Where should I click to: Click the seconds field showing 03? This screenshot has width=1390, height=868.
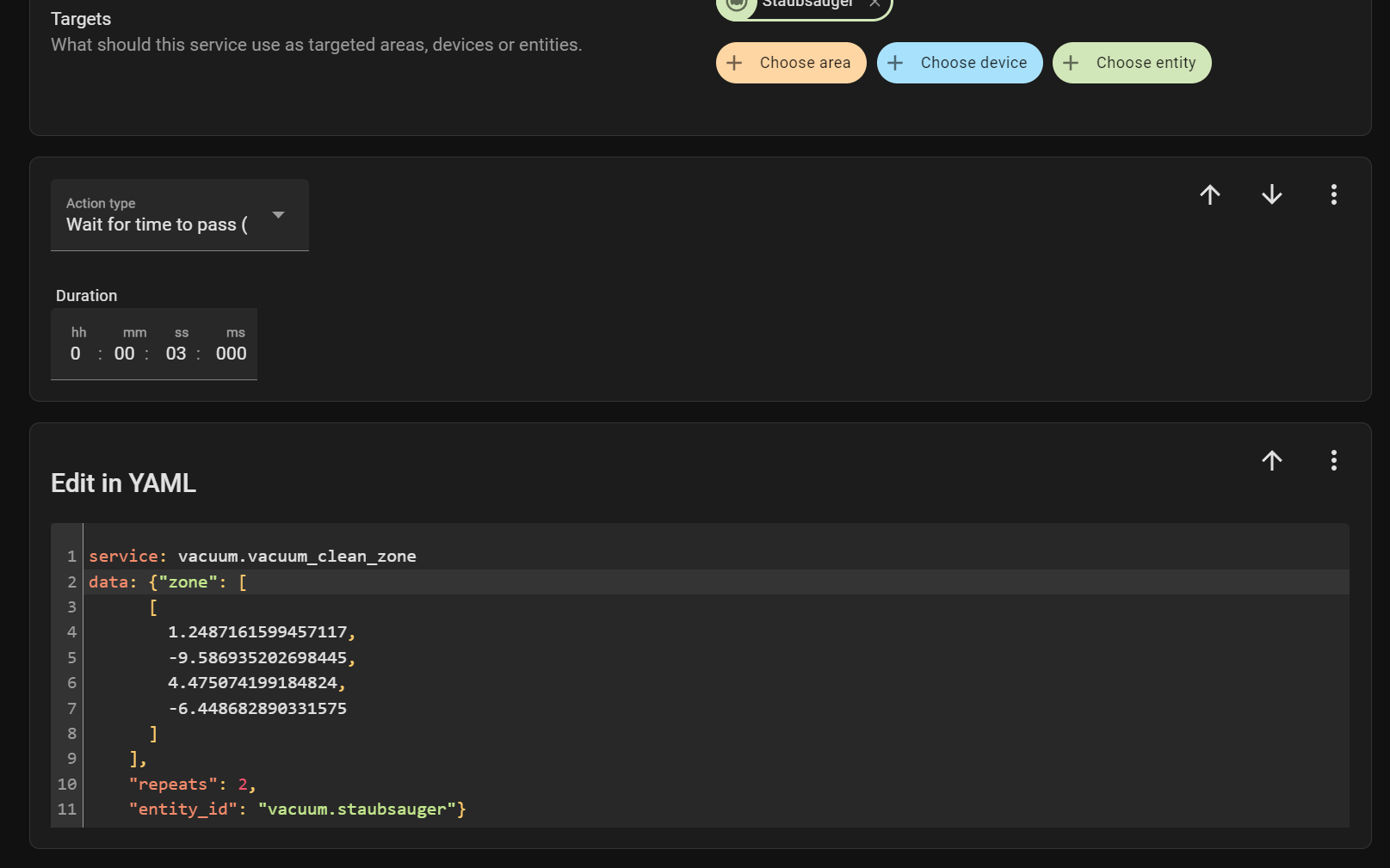[x=176, y=353]
